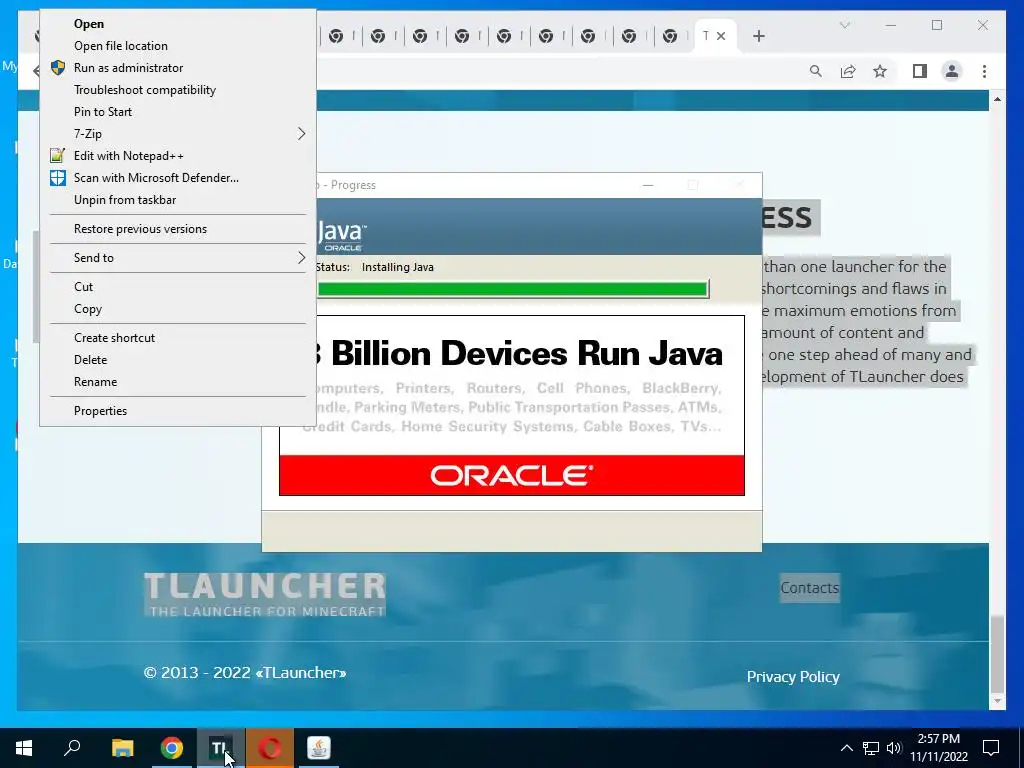Screen dimensions: 1024x768
Task: Select Copy from the context menu
Action: pos(88,309)
